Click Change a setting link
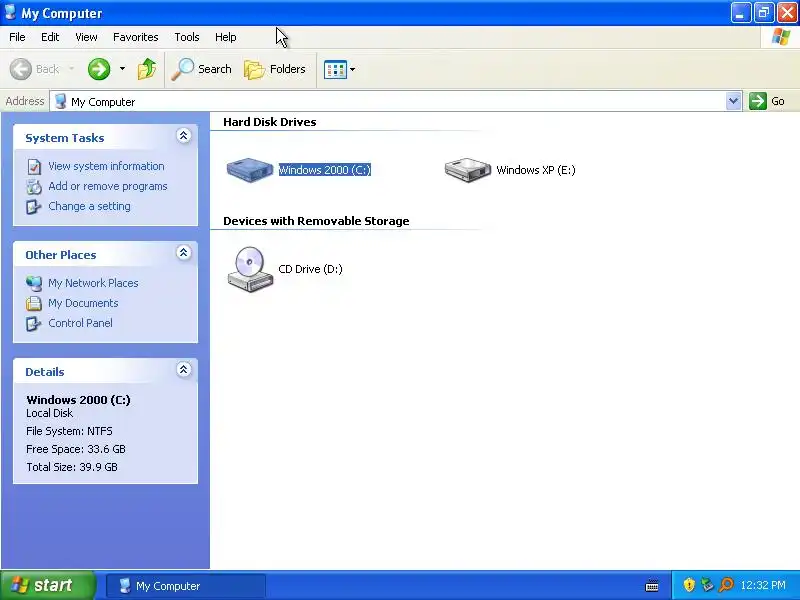800x600 pixels. (x=89, y=206)
